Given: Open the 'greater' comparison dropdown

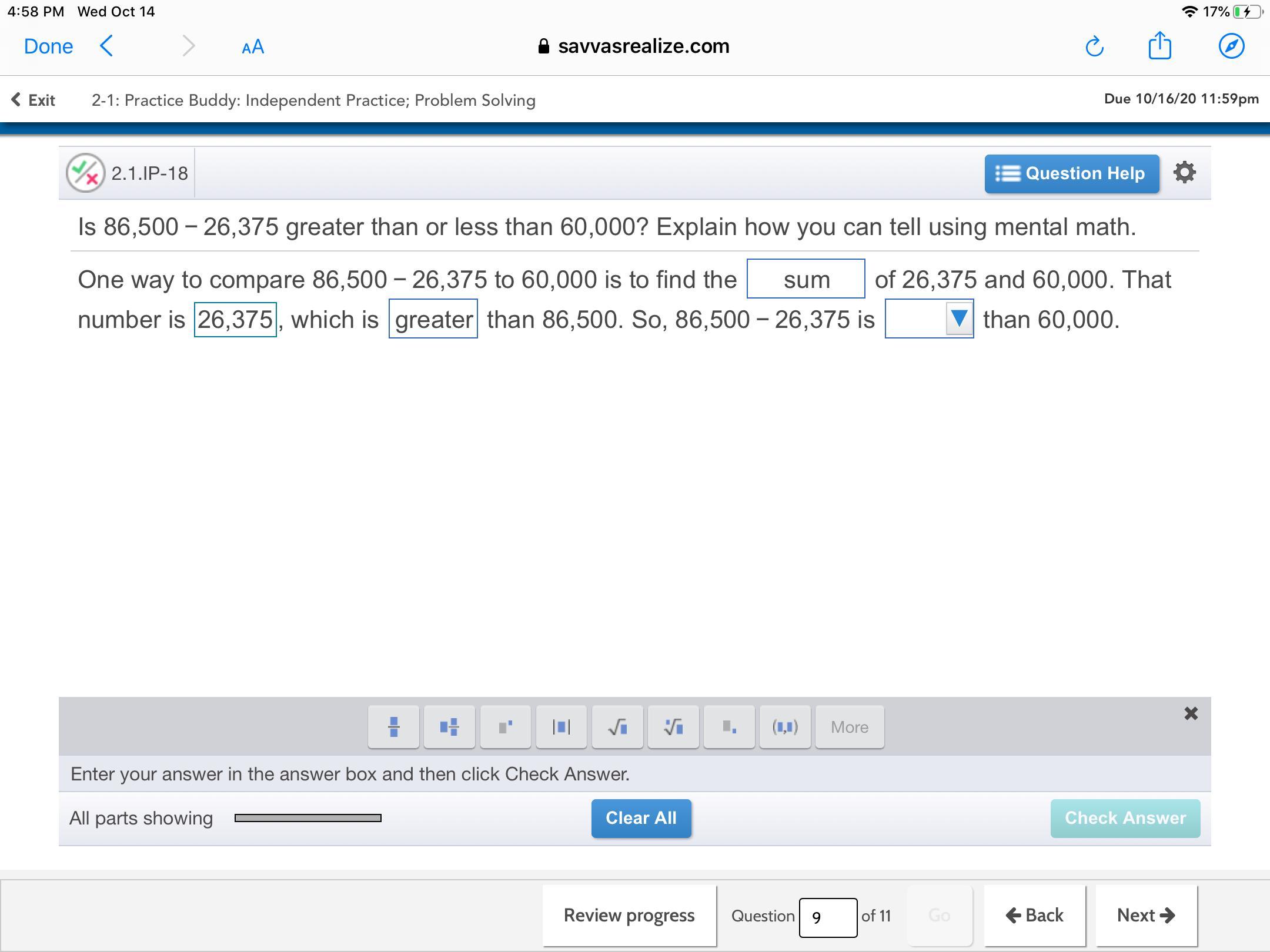Looking at the screenshot, I should [x=433, y=319].
